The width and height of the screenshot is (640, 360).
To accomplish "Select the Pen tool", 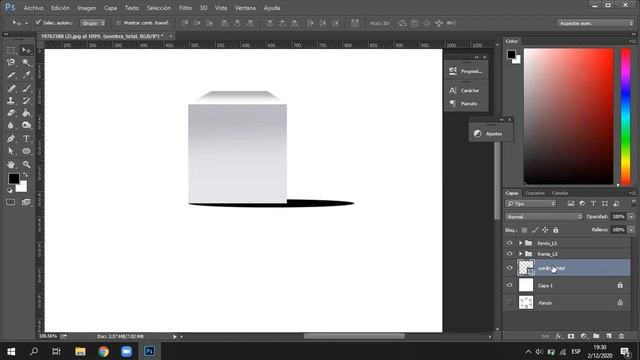I will [x=11, y=139].
